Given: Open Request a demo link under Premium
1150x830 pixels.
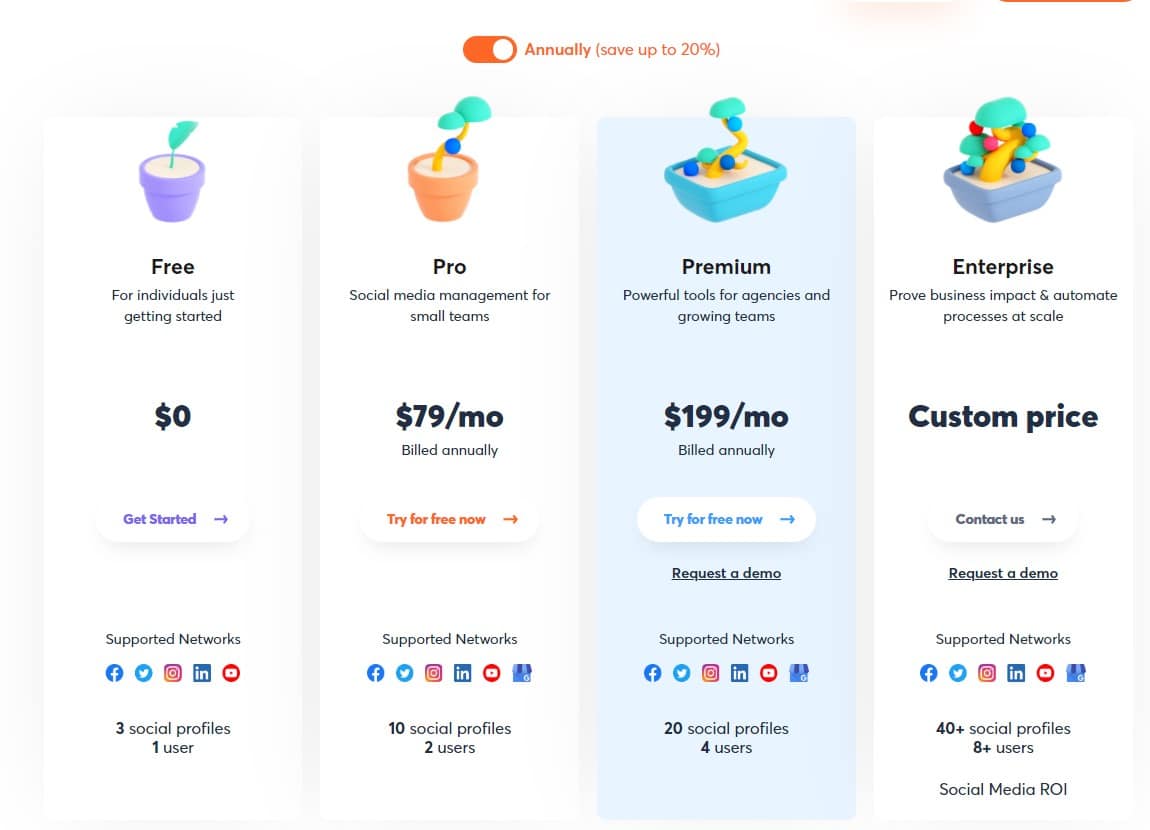Looking at the screenshot, I should tap(726, 573).
